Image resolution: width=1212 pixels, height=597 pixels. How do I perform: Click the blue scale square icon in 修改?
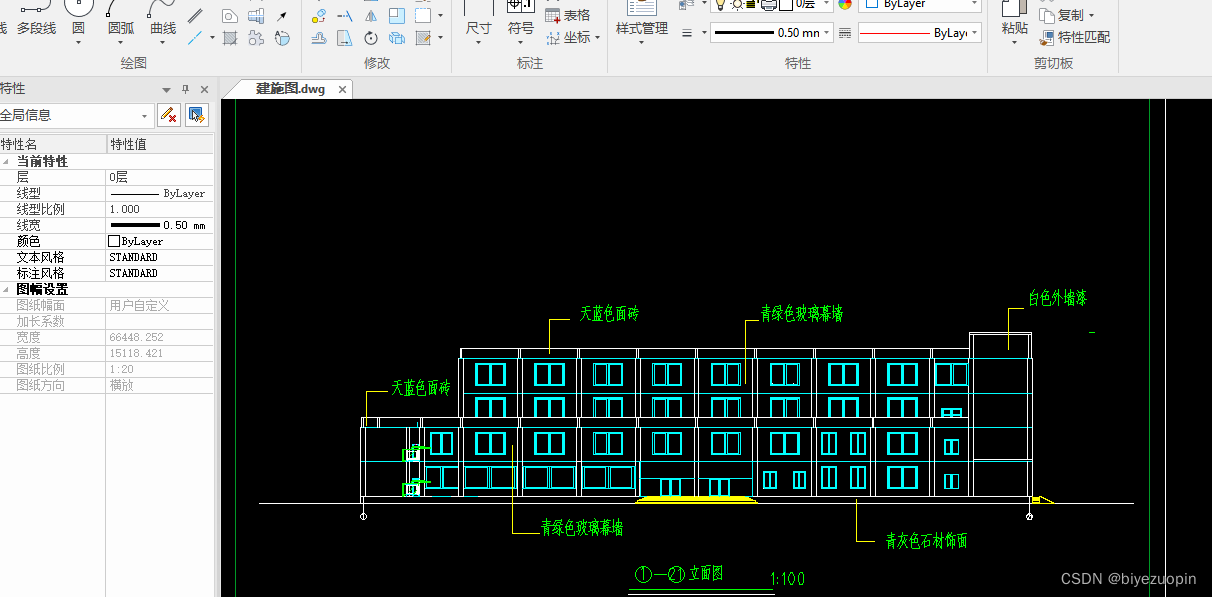[397, 16]
